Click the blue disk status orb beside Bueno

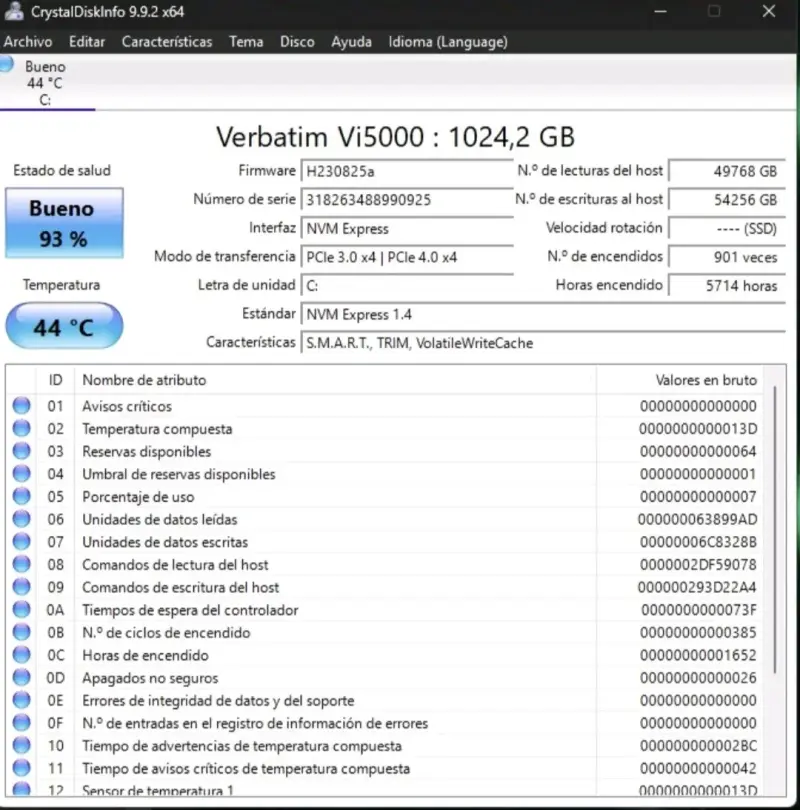[6, 64]
